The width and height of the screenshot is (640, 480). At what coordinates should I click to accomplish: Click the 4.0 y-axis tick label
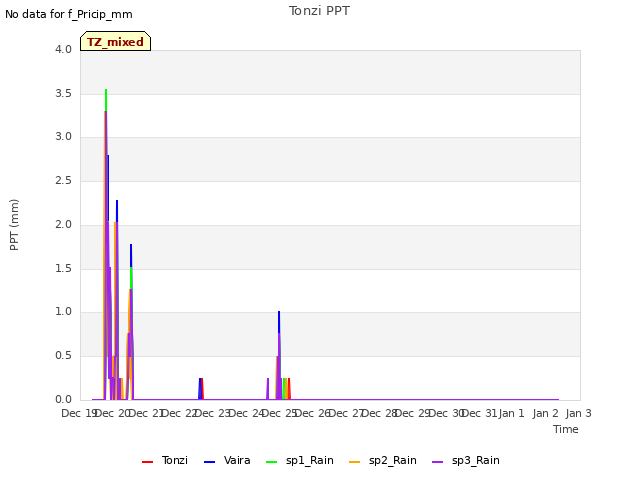point(63,50)
